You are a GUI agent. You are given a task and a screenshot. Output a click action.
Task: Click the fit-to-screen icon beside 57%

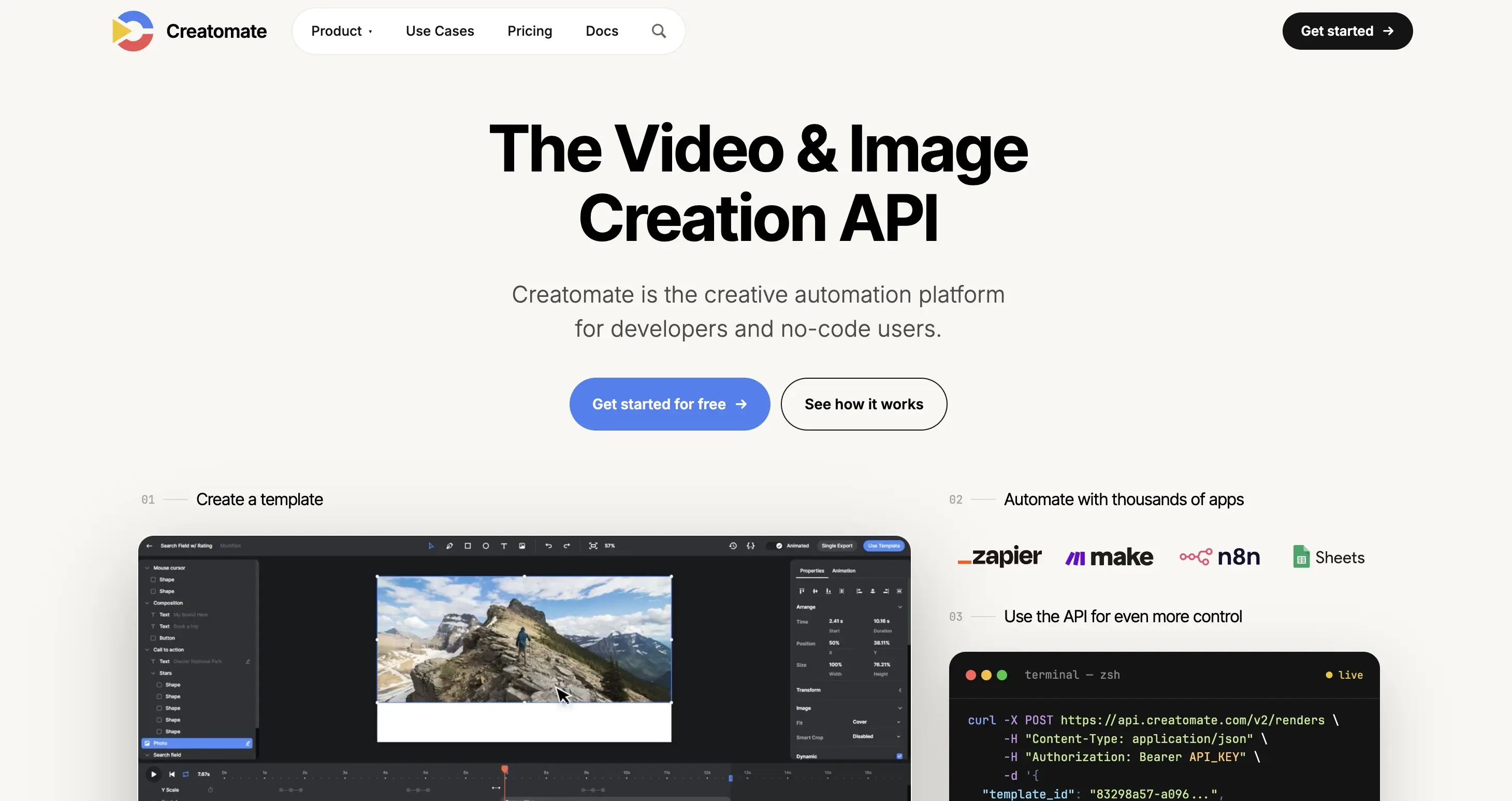pyautogui.click(x=593, y=546)
